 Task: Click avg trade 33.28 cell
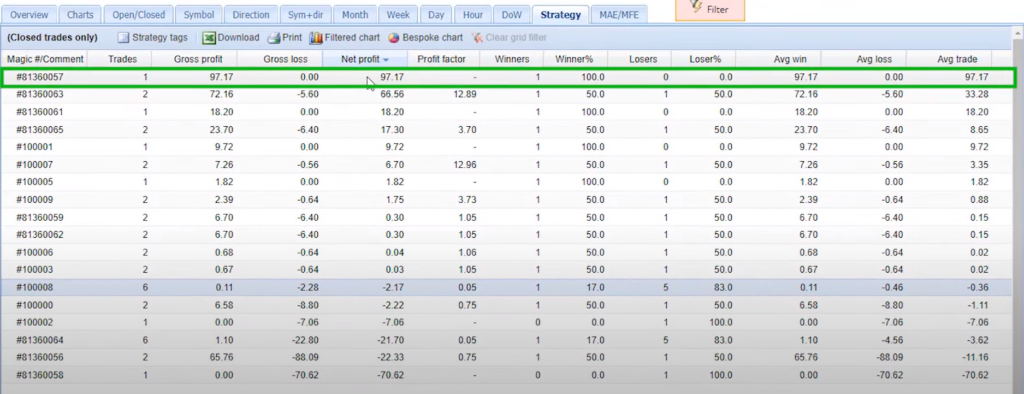coord(977,94)
